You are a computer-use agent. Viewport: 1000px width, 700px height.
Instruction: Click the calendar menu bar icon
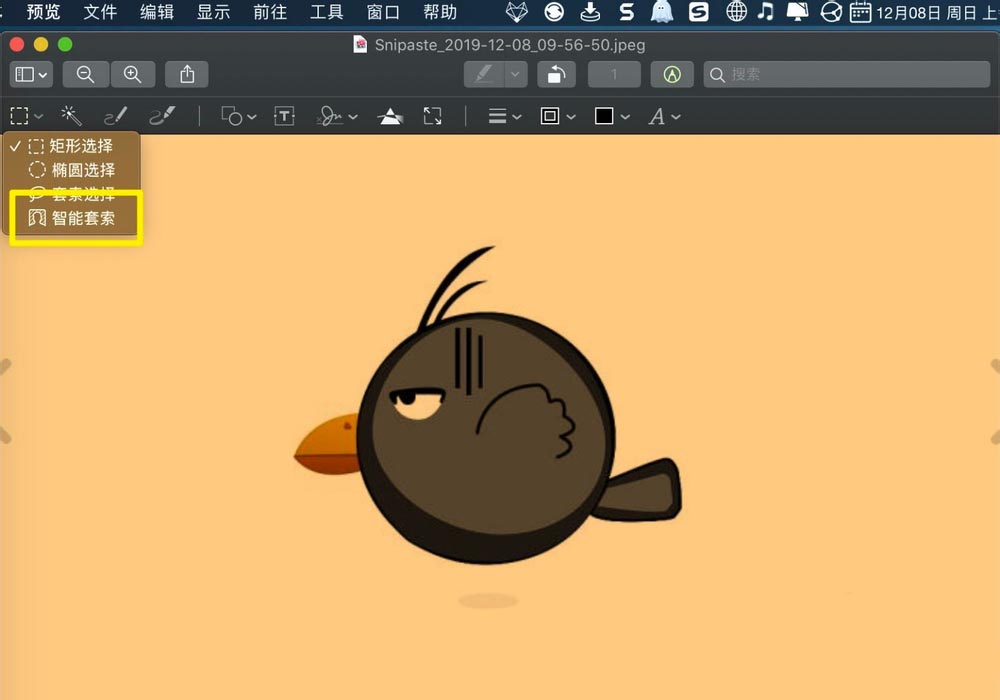[x=860, y=11]
